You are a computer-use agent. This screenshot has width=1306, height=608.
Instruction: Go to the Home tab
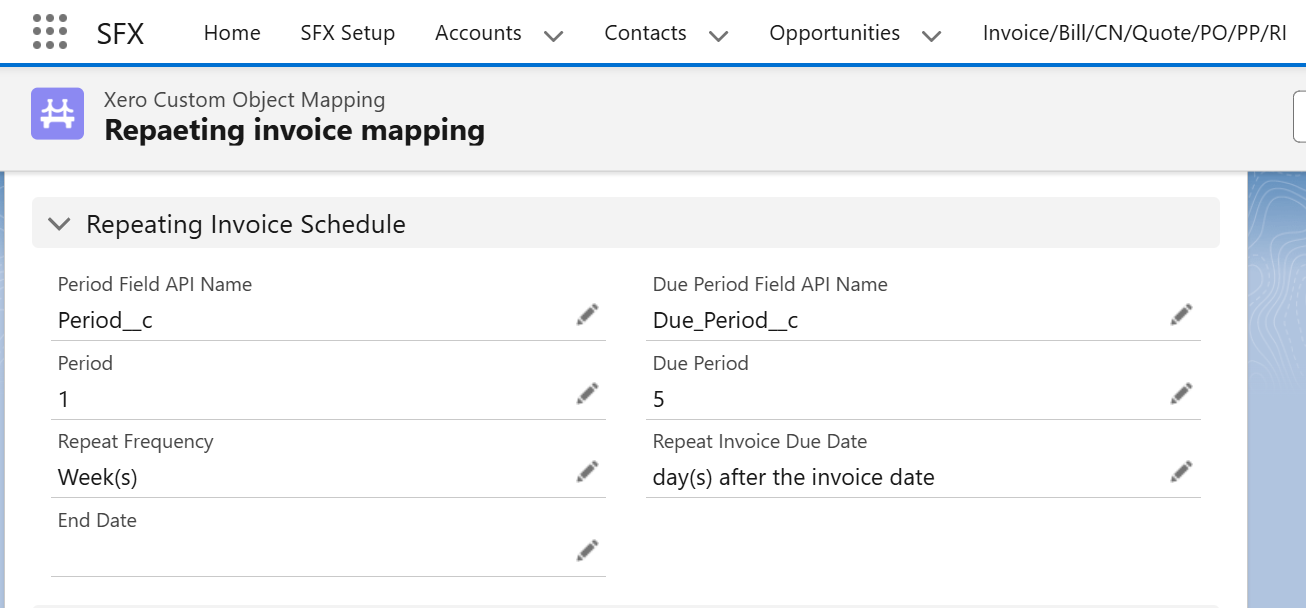click(x=232, y=33)
